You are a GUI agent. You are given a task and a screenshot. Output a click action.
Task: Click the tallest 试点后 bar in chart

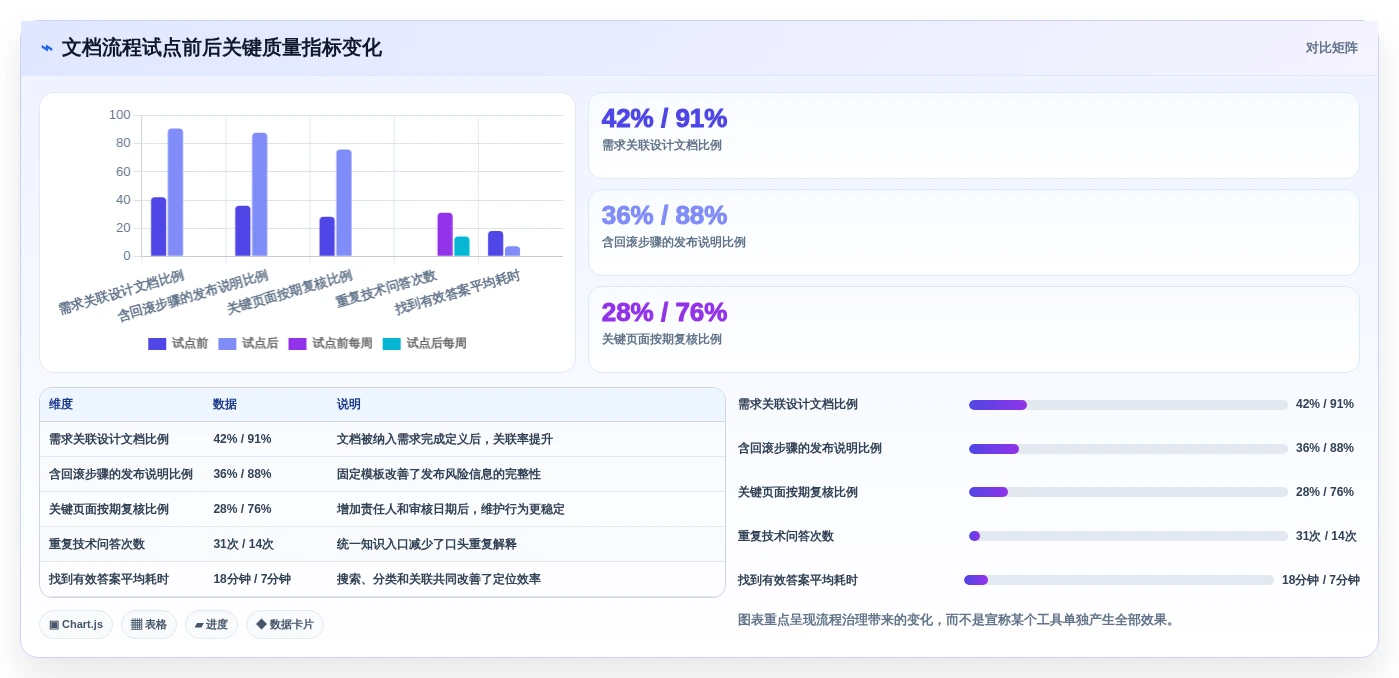point(175,192)
